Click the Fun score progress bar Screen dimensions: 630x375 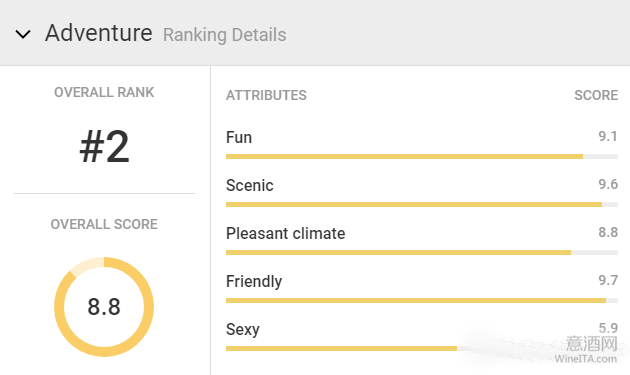(422, 156)
